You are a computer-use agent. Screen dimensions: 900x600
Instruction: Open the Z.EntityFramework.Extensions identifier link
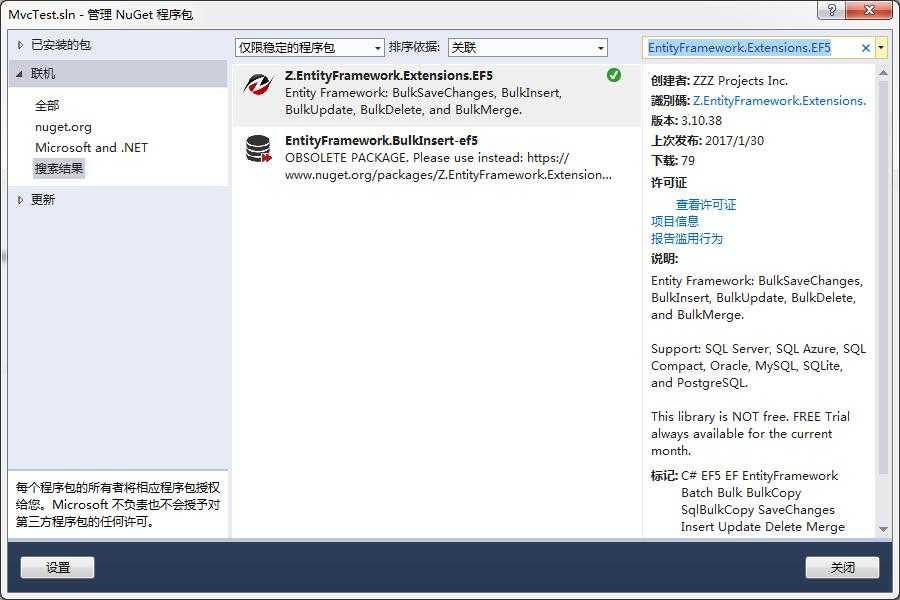tap(779, 101)
